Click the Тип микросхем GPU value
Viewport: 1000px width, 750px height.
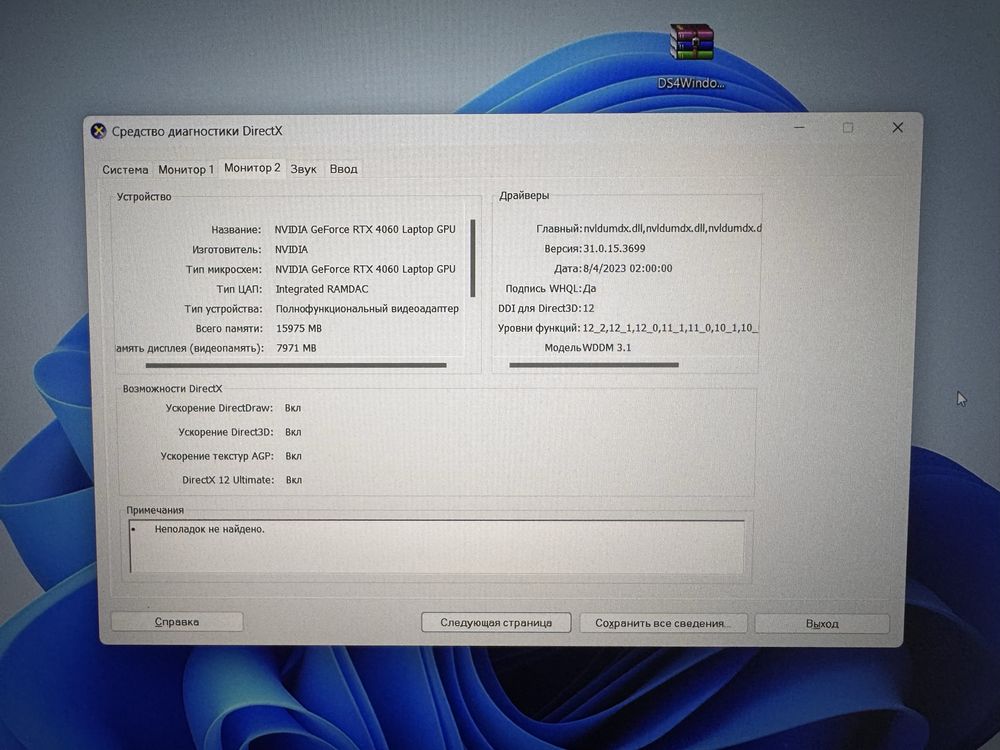[365, 269]
